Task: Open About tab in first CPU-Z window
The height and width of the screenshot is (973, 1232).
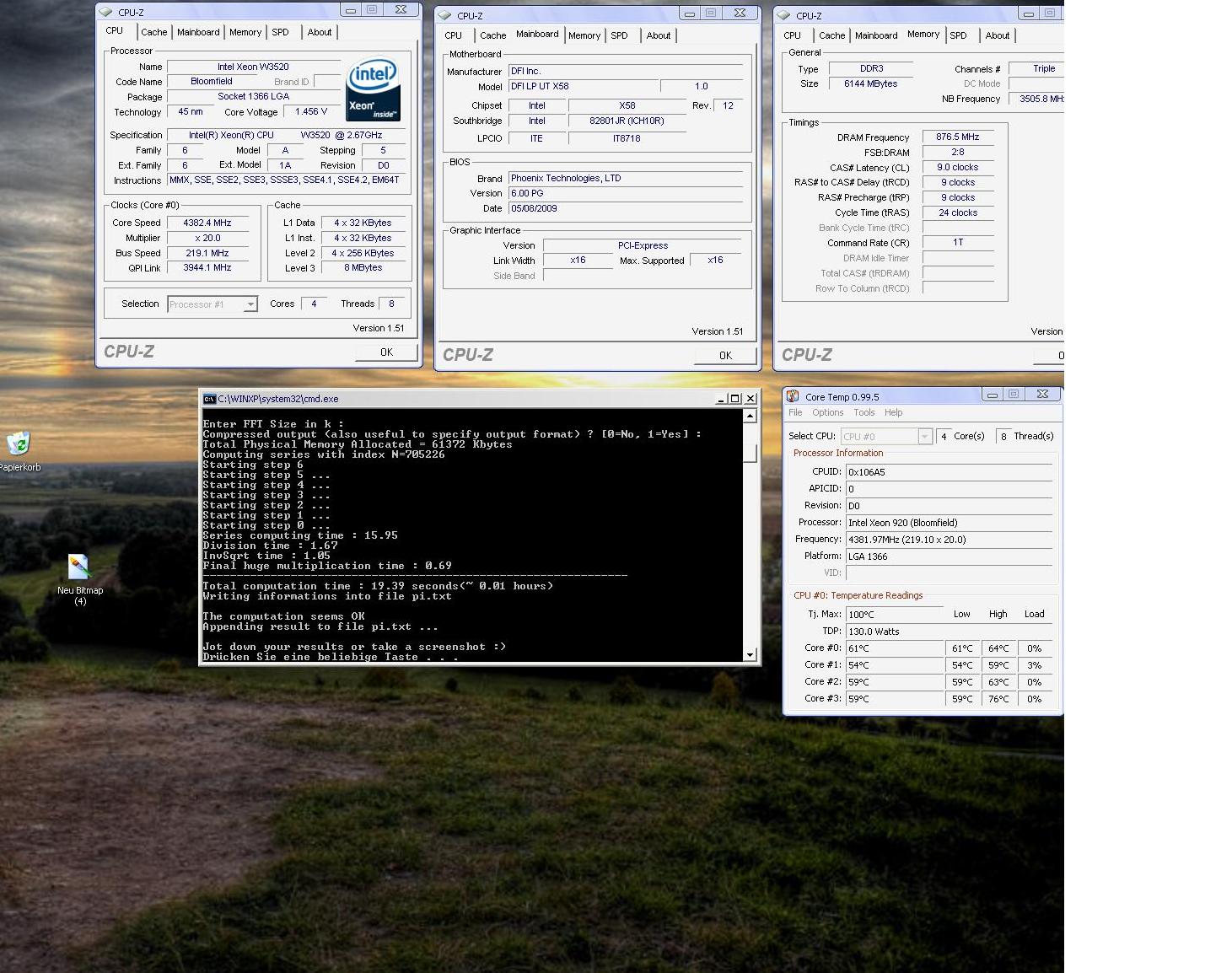Action: 320,32
